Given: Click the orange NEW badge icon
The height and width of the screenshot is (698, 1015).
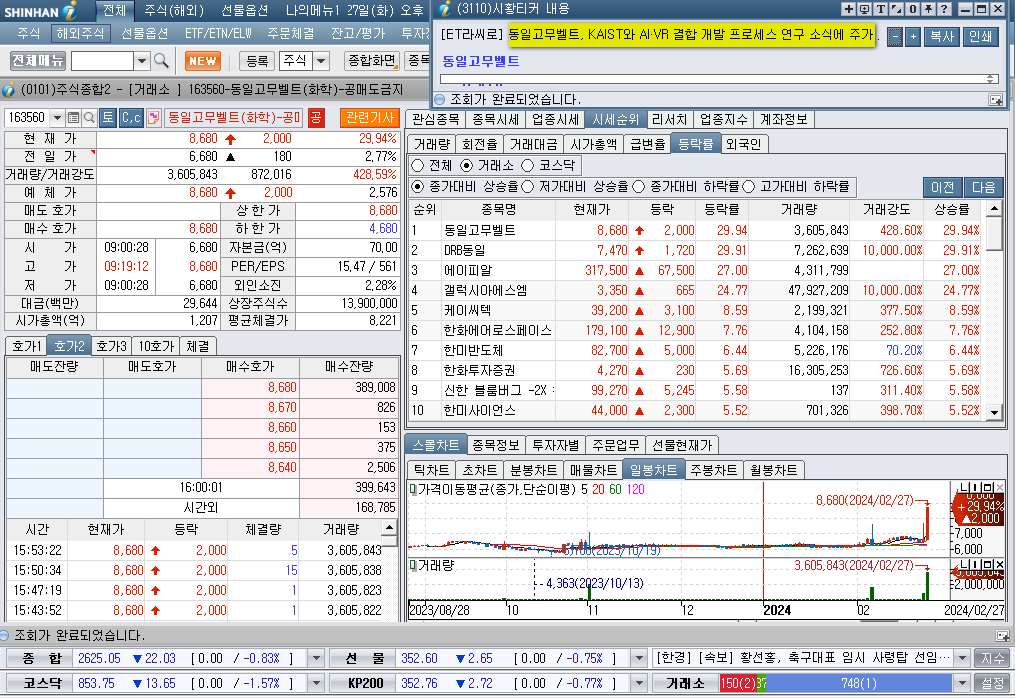Looking at the screenshot, I should 203,61.
